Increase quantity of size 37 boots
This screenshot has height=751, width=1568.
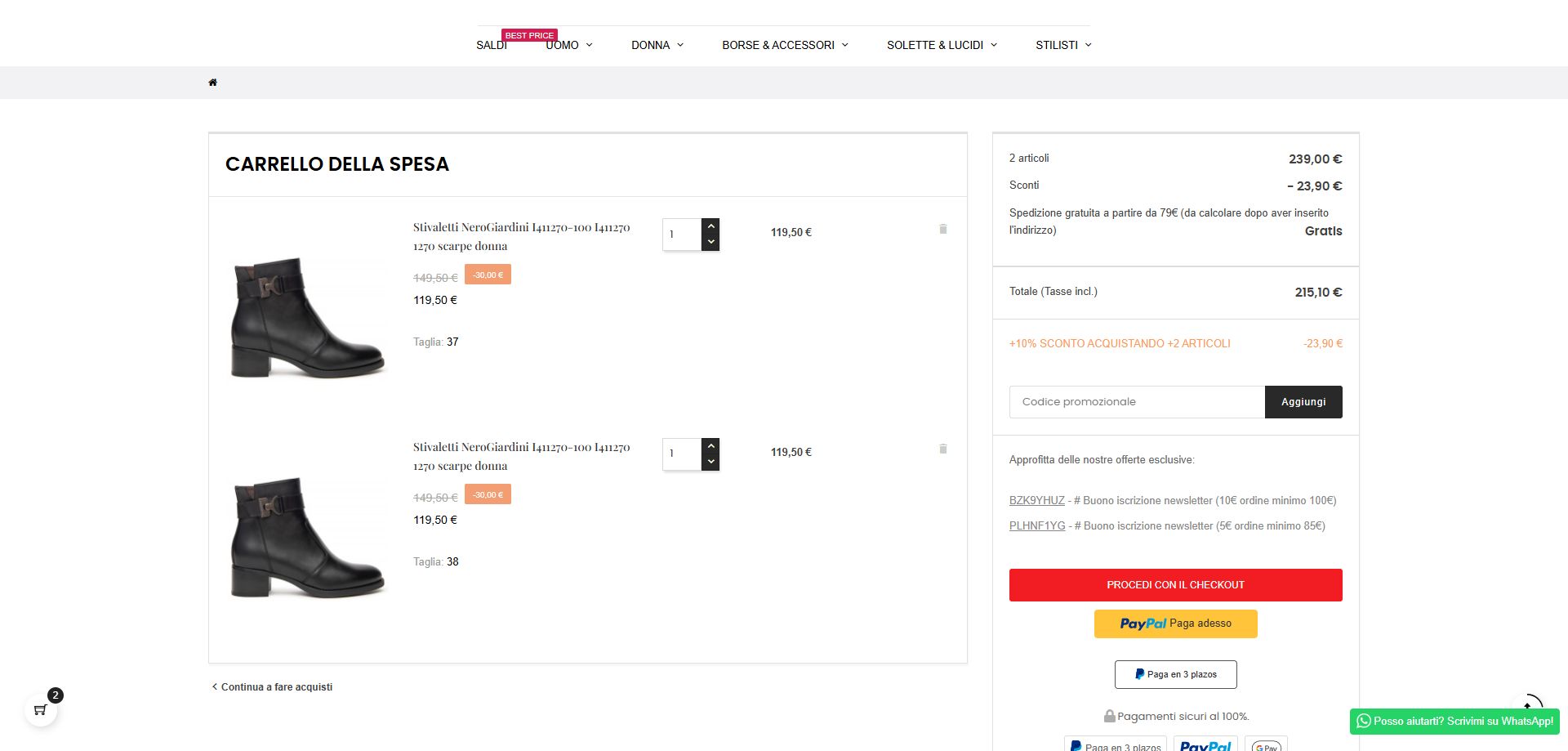[x=710, y=226]
